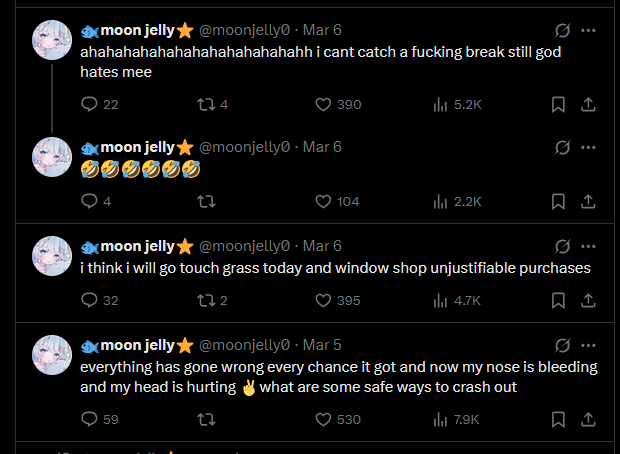View analytics of the laughing emoji tweet
620x454 pixels.
440,201
